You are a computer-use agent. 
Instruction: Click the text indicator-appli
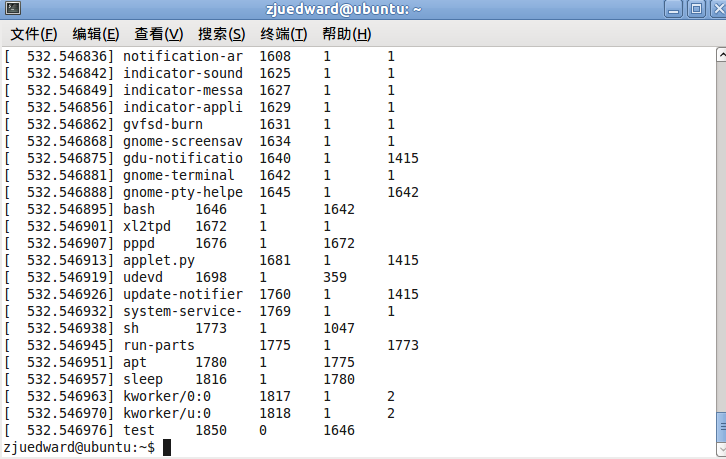click(x=182, y=107)
